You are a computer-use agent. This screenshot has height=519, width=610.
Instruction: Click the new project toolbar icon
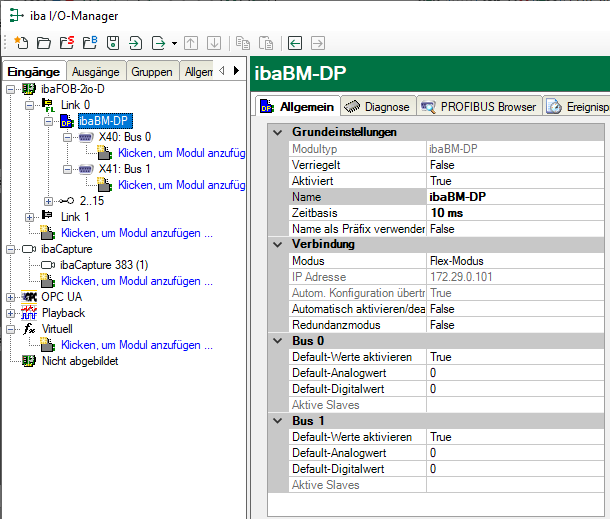point(20,43)
